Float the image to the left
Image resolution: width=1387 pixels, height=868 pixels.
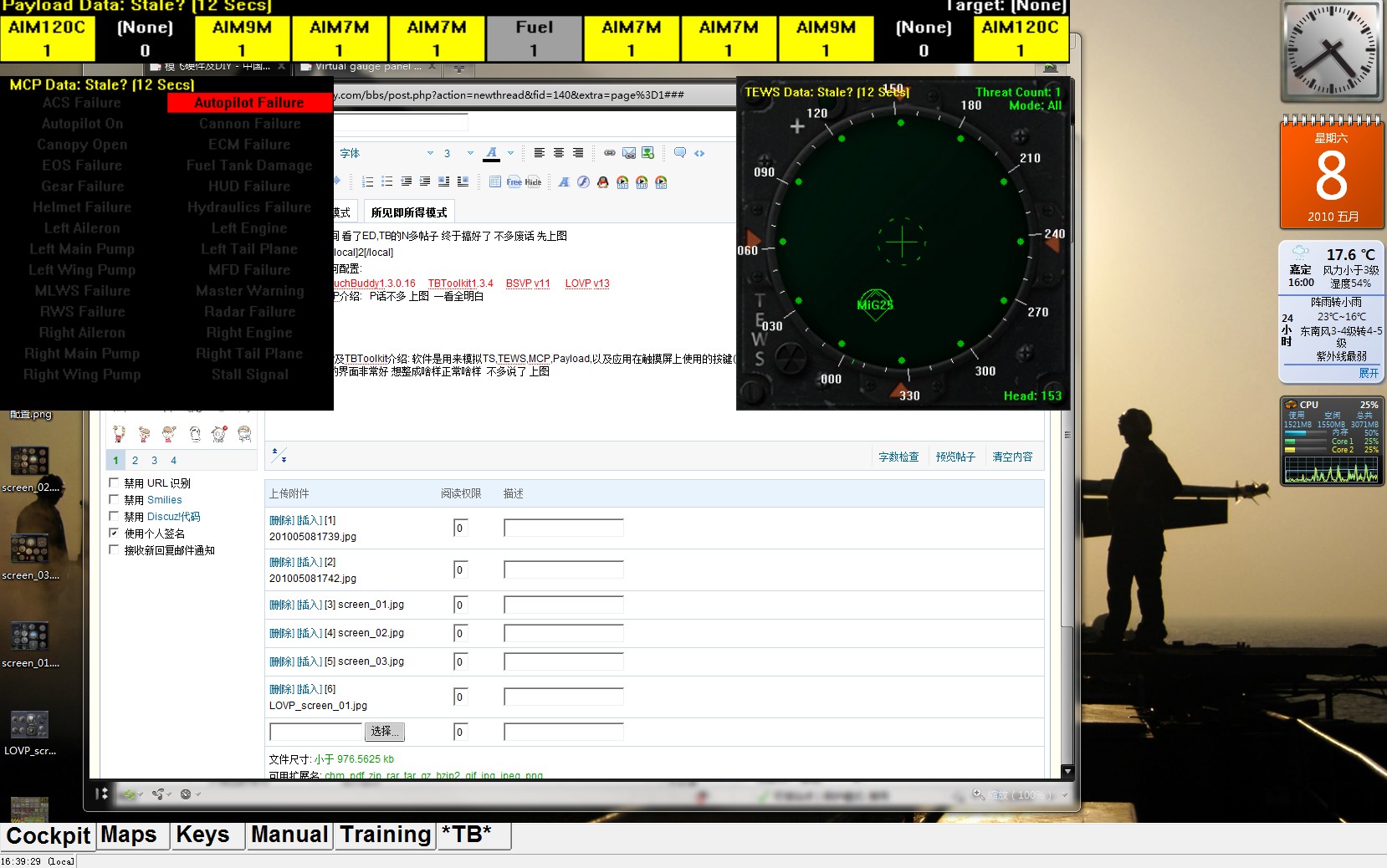(444, 181)
